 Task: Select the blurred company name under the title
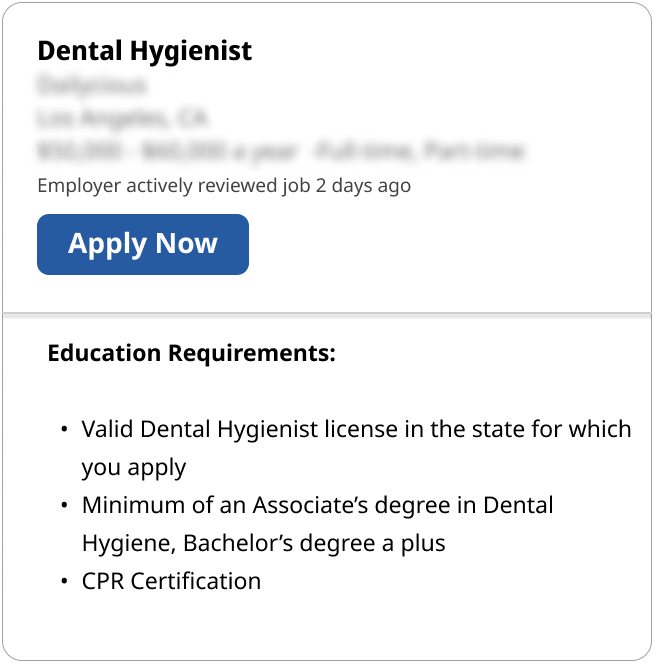91,85
